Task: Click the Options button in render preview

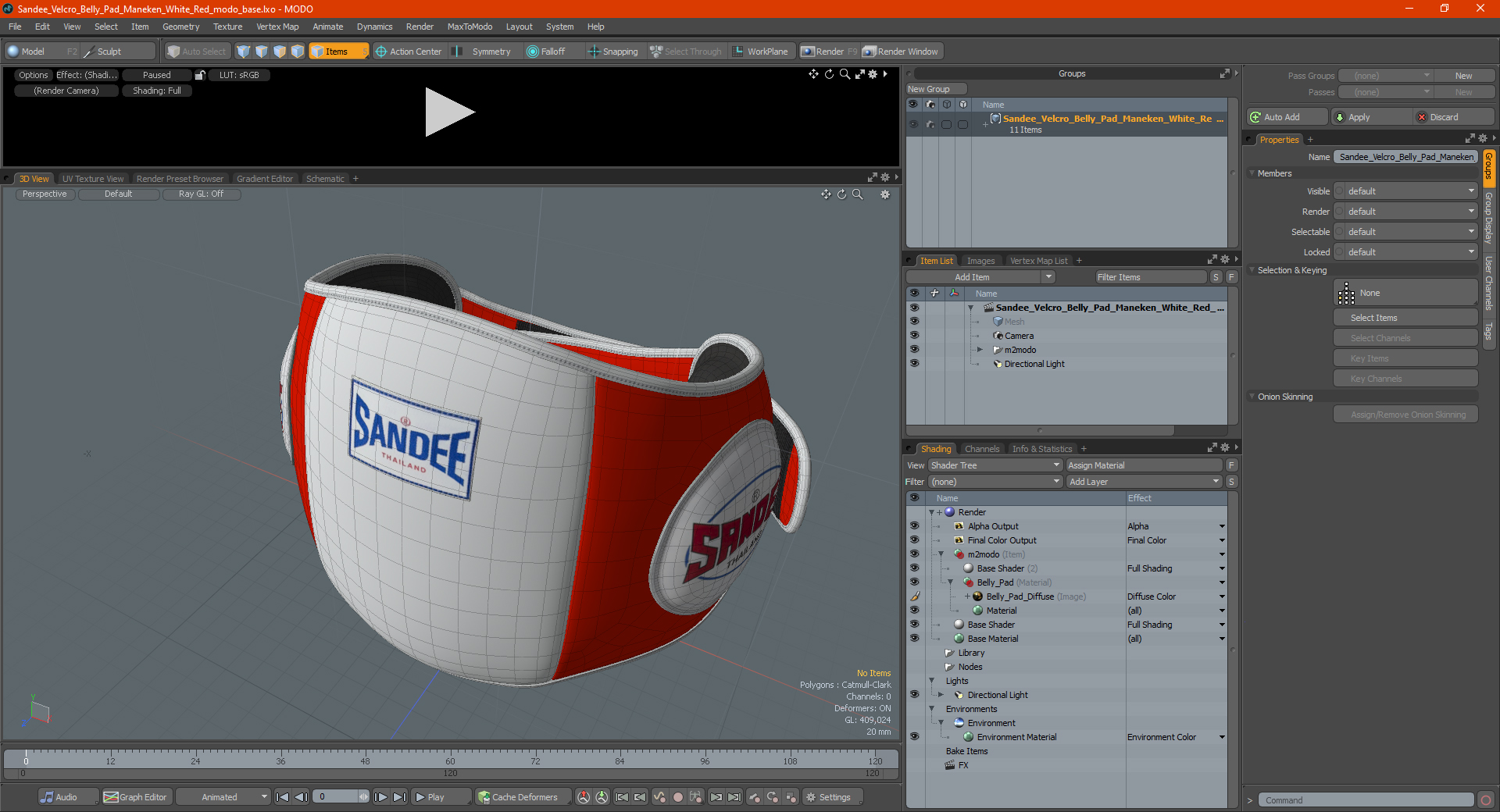Action: coord(34,75)
